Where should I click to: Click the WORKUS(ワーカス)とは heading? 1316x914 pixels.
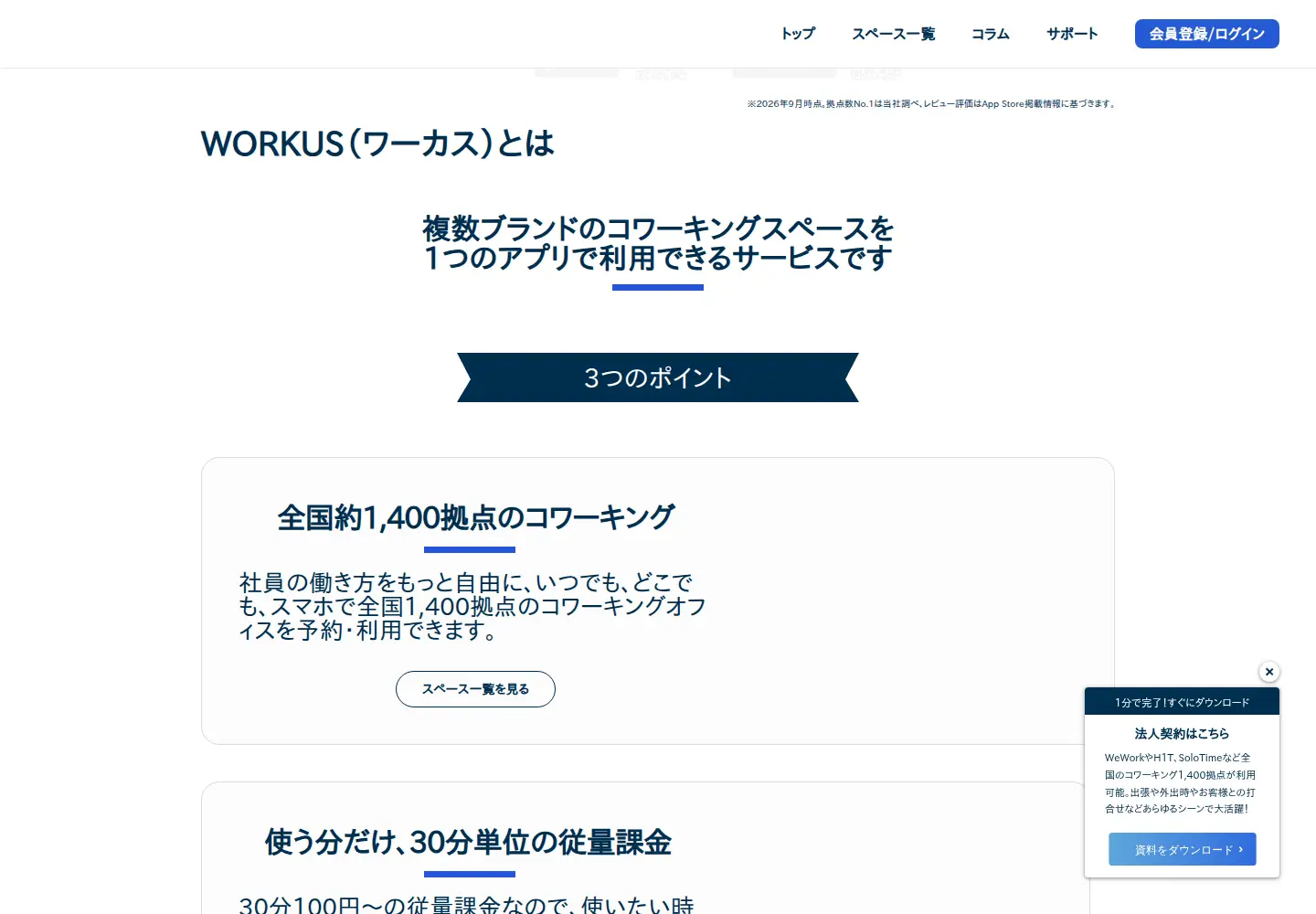click(377, 143)
